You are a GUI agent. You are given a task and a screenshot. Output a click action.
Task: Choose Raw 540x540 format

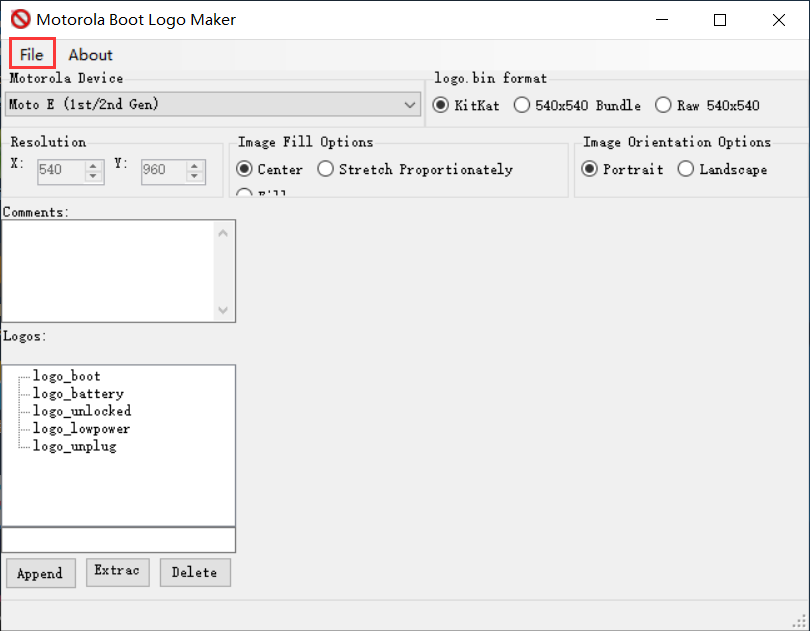[x=663, y=105]
